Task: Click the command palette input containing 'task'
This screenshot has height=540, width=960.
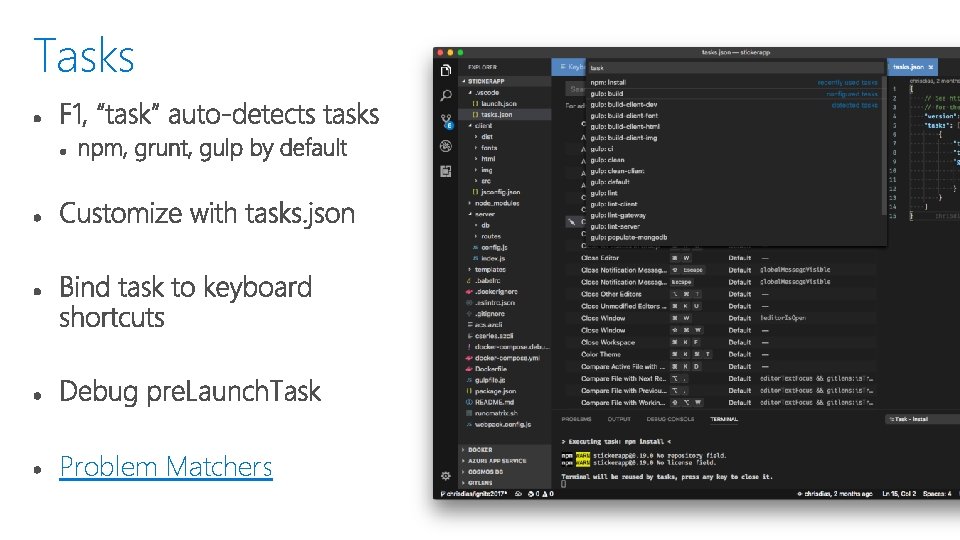Action: click(736, 68)
